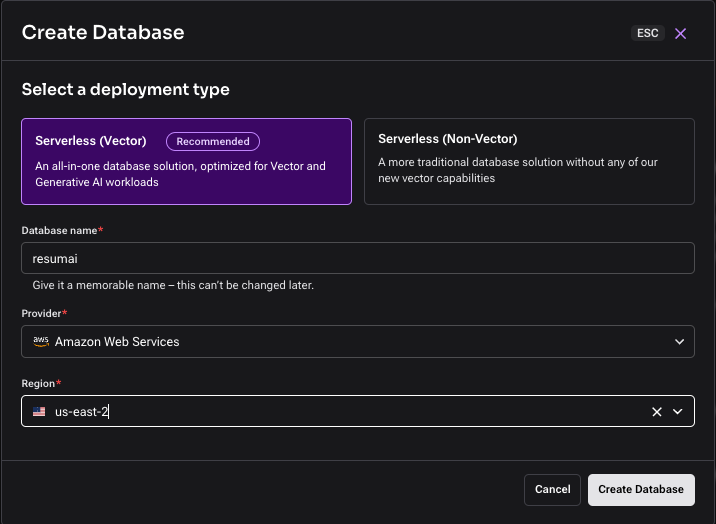The width and height of the screenshot is (716, 524).
Task: Choose Serverless (Non-Vector) deployment type
Action: (528, 162)
